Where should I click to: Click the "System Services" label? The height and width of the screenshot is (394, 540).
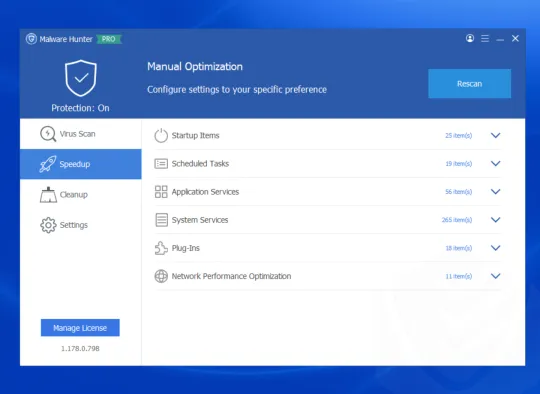[x=200, y=220]
